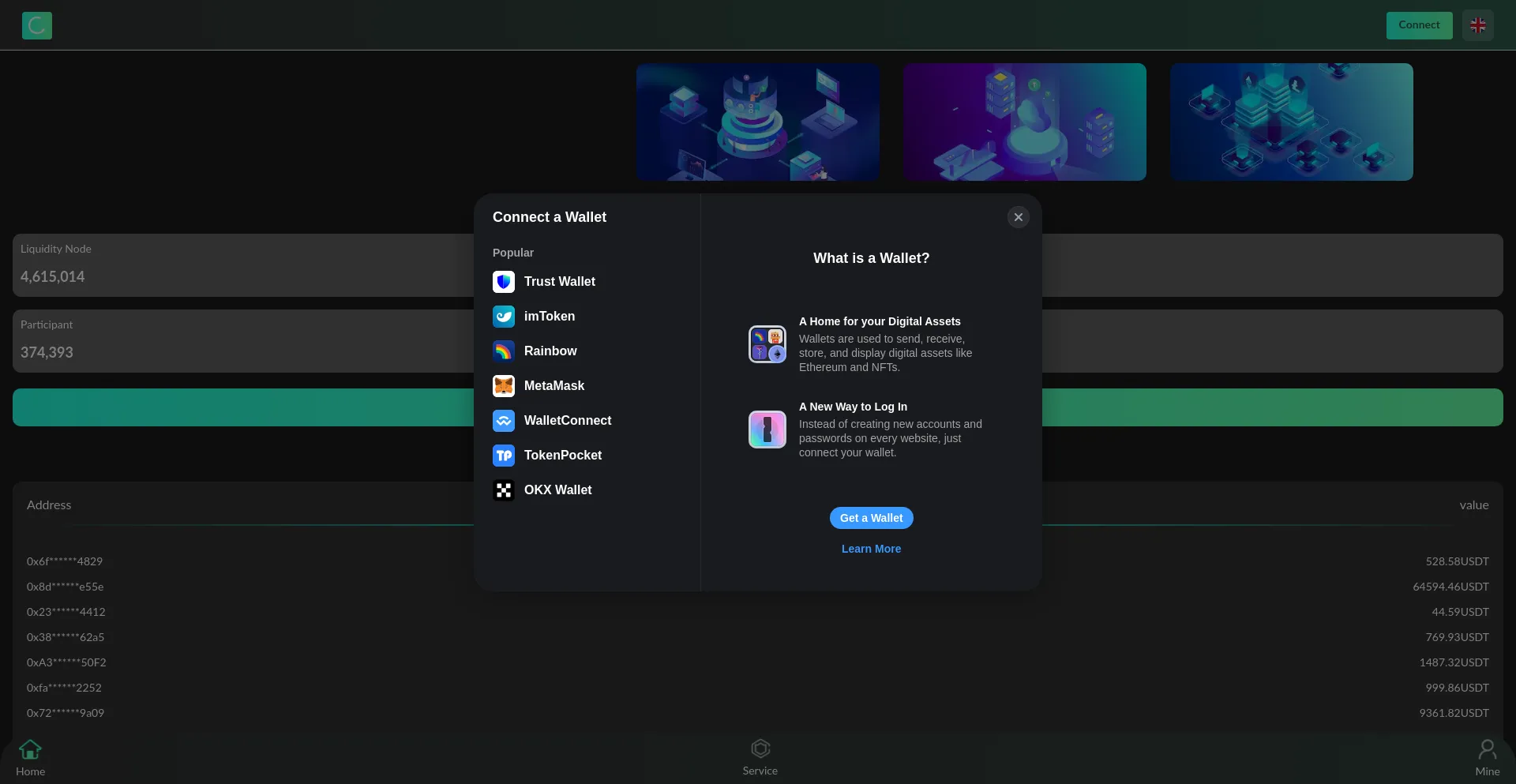Pick TokenPocket from the list
This screenshot has width=1516, height=784.
pos(587,456)
